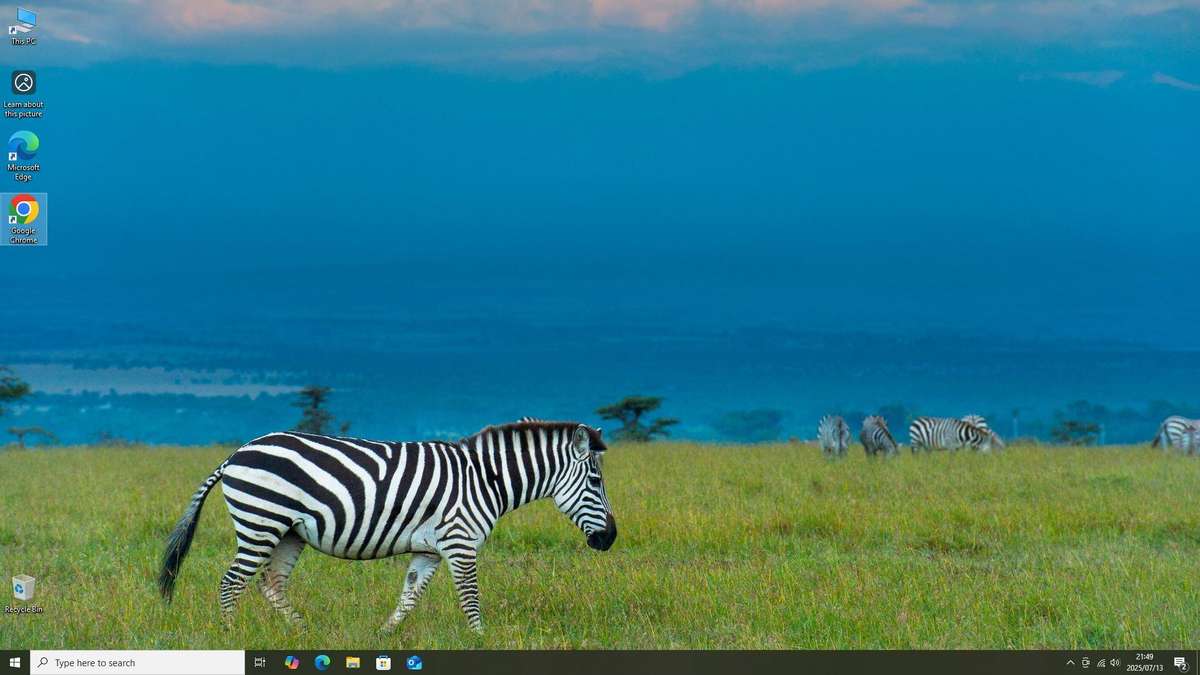Open the Start menu
This screenshot has width=1200, height=675.
(16, 662)
